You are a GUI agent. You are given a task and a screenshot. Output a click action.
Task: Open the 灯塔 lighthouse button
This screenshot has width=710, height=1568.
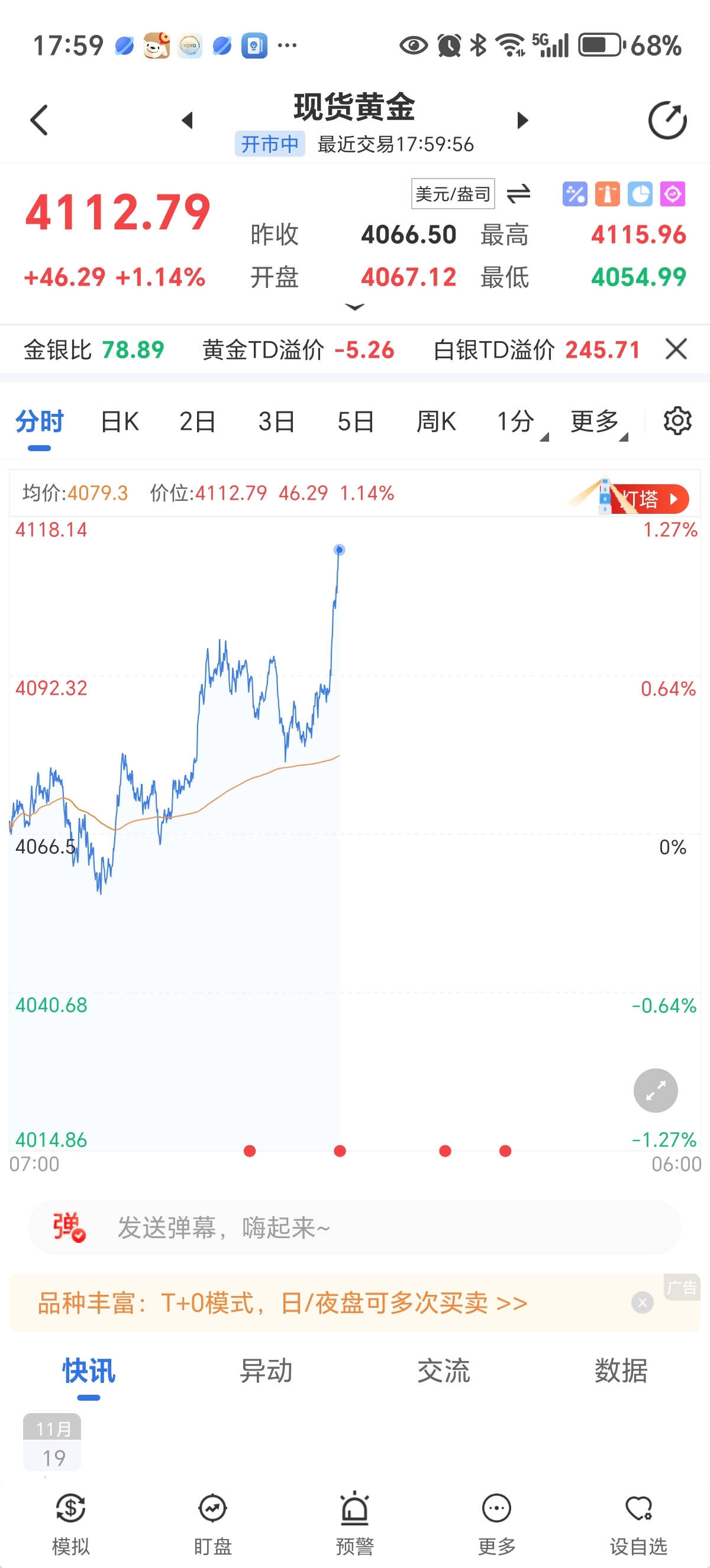tap(648, 499)
